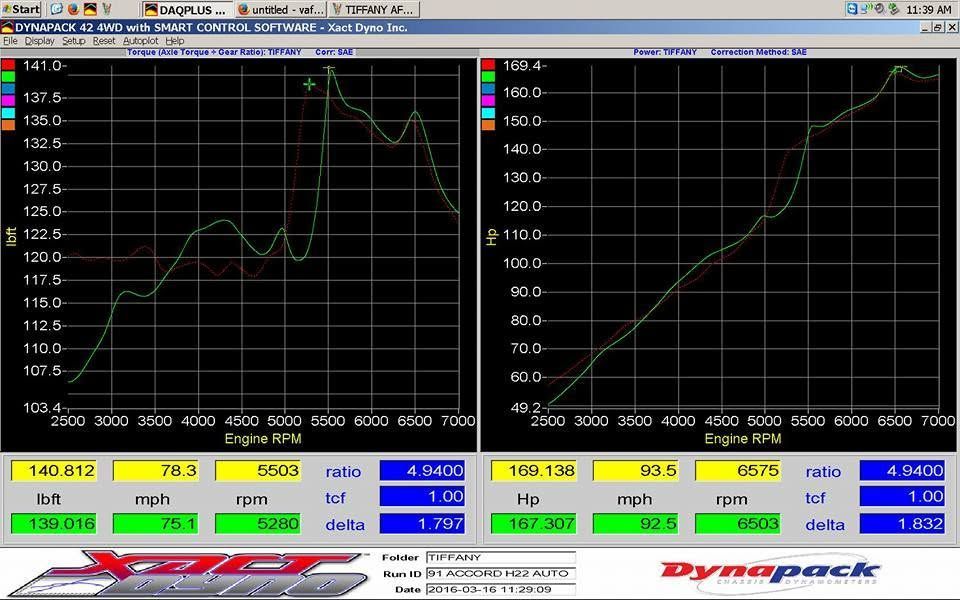Select the blue run swatch on the power graph
Viewport: 960px width, 600px height.
(x=488, y=89)
